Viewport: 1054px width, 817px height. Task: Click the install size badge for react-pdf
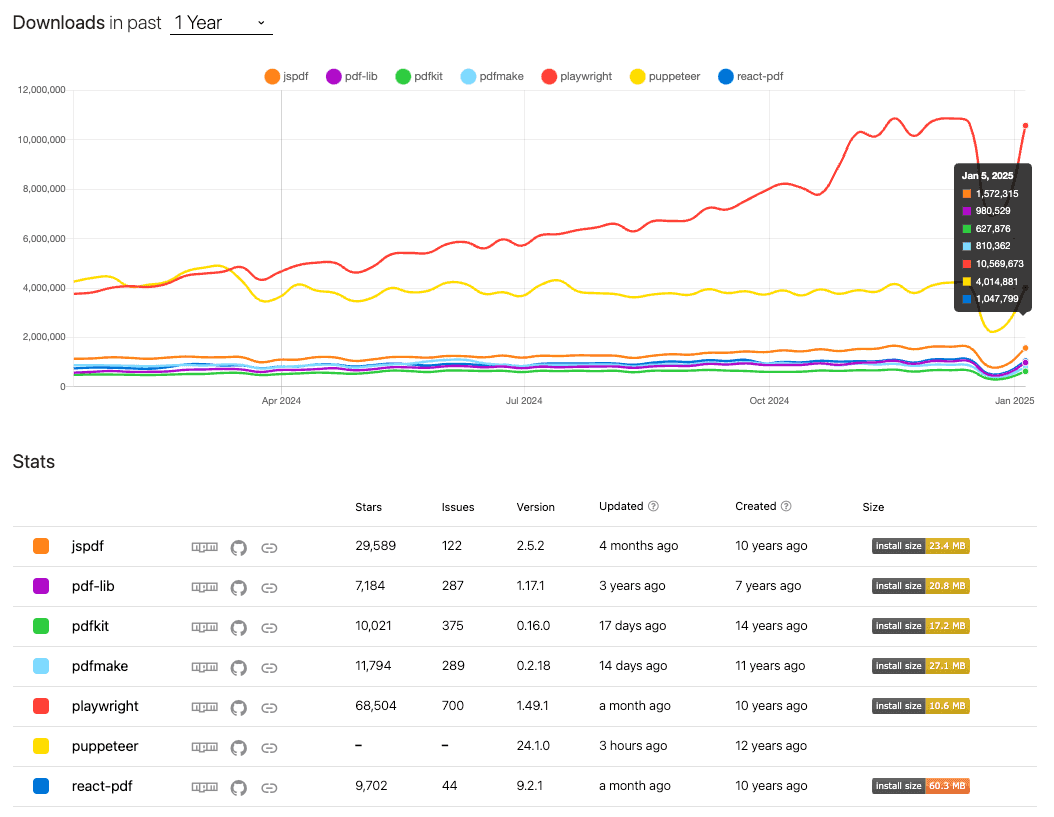coord(920,786)
